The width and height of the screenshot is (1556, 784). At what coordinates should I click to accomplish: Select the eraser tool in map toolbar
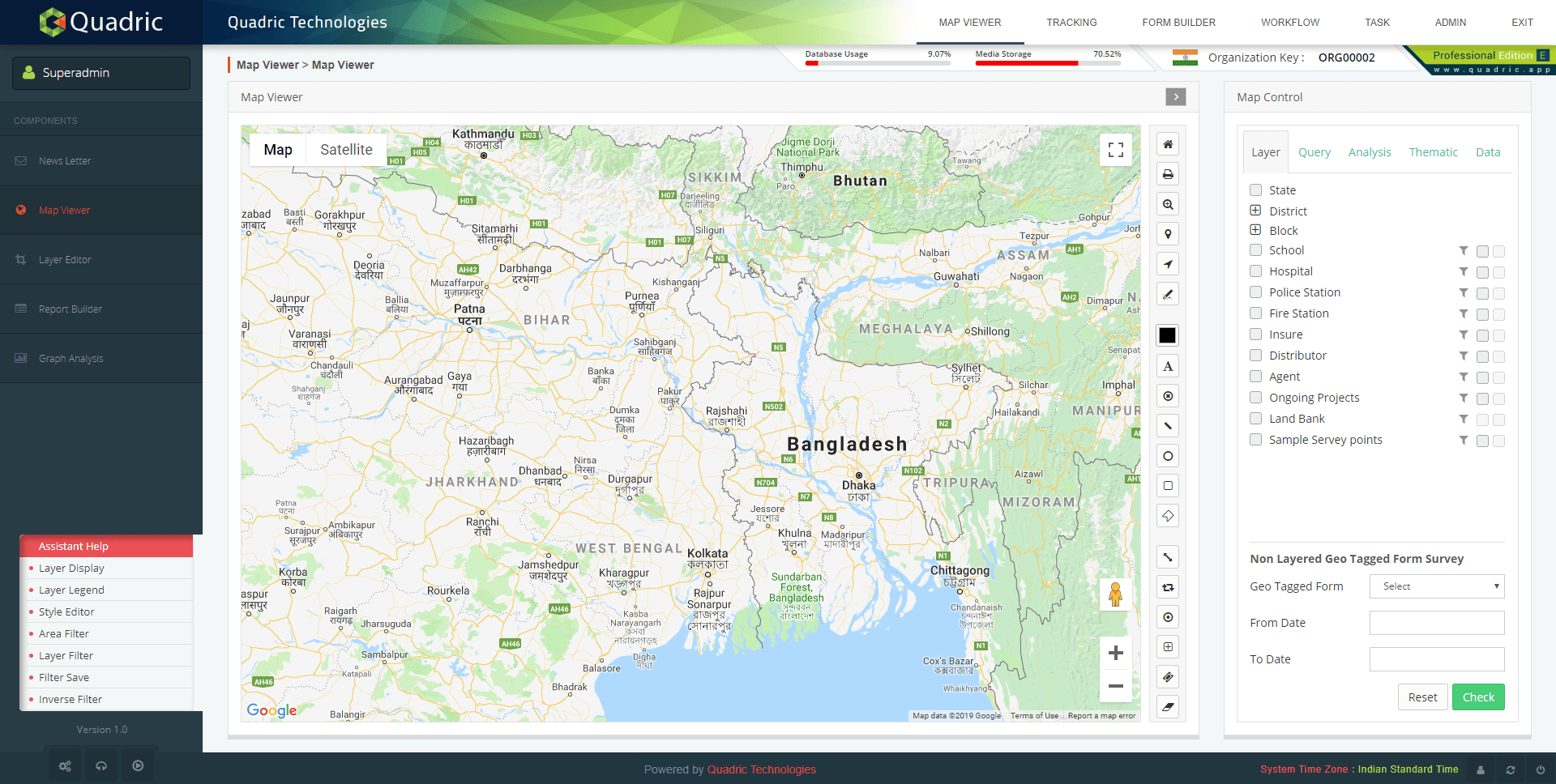1168,707
